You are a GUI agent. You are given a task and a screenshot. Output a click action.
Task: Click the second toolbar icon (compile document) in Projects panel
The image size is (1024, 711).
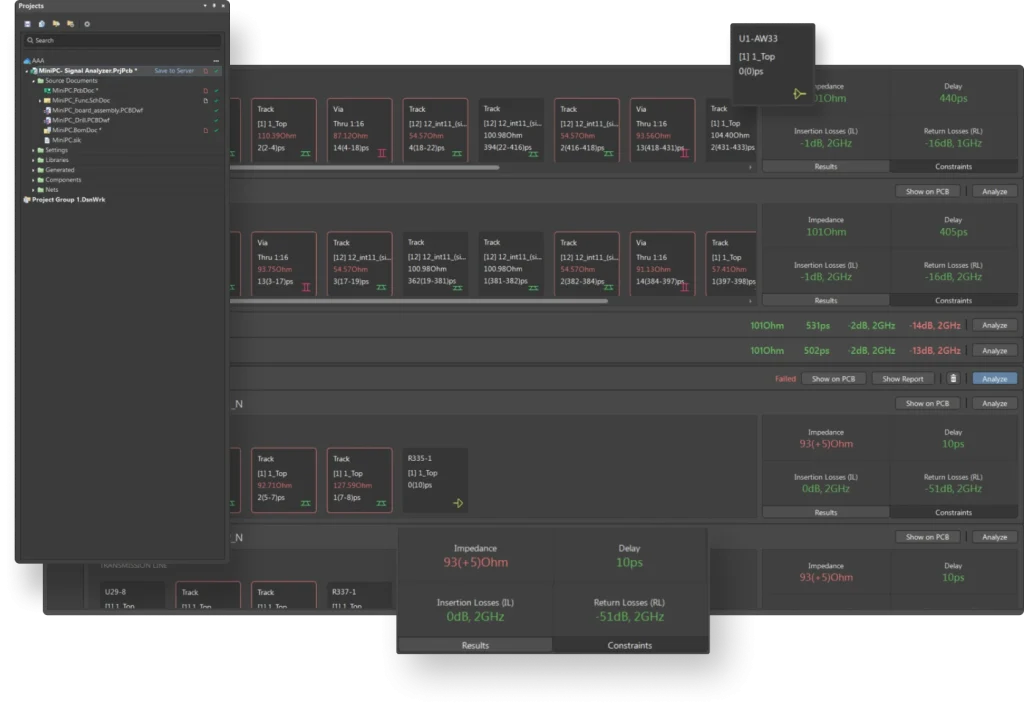41,23
